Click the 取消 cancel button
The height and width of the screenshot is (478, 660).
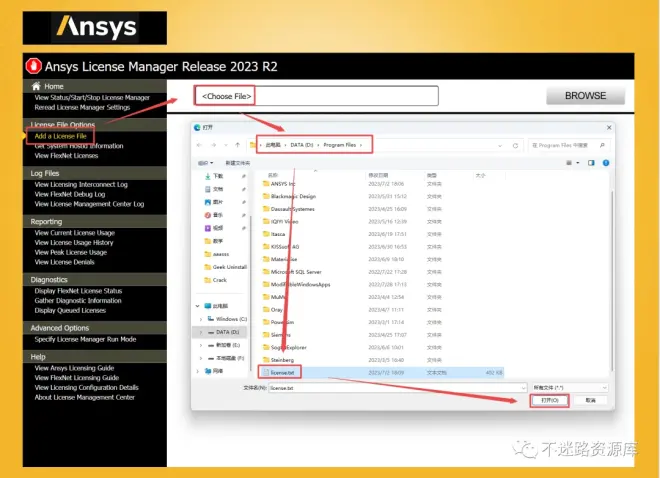point(591,400)
